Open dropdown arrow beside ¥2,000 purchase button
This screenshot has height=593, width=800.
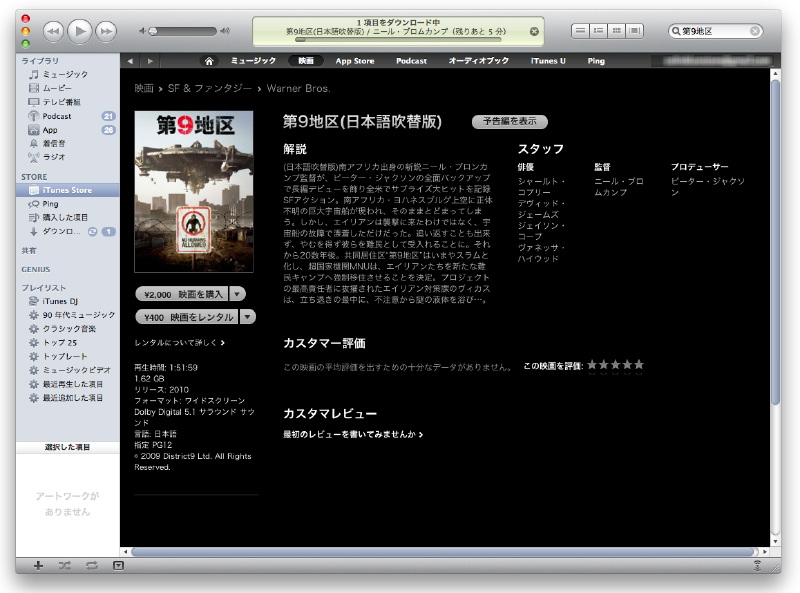pos(237,293)
